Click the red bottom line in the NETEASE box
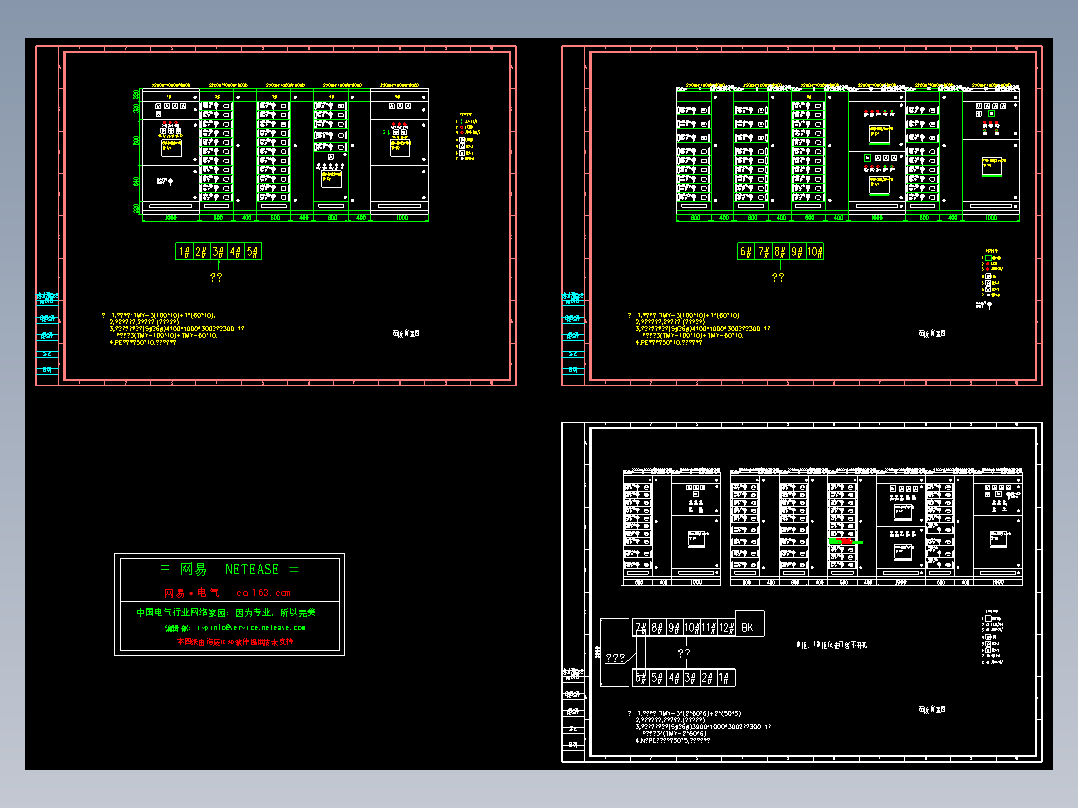Screen dimensions: 1078x808 pos(235,642)
